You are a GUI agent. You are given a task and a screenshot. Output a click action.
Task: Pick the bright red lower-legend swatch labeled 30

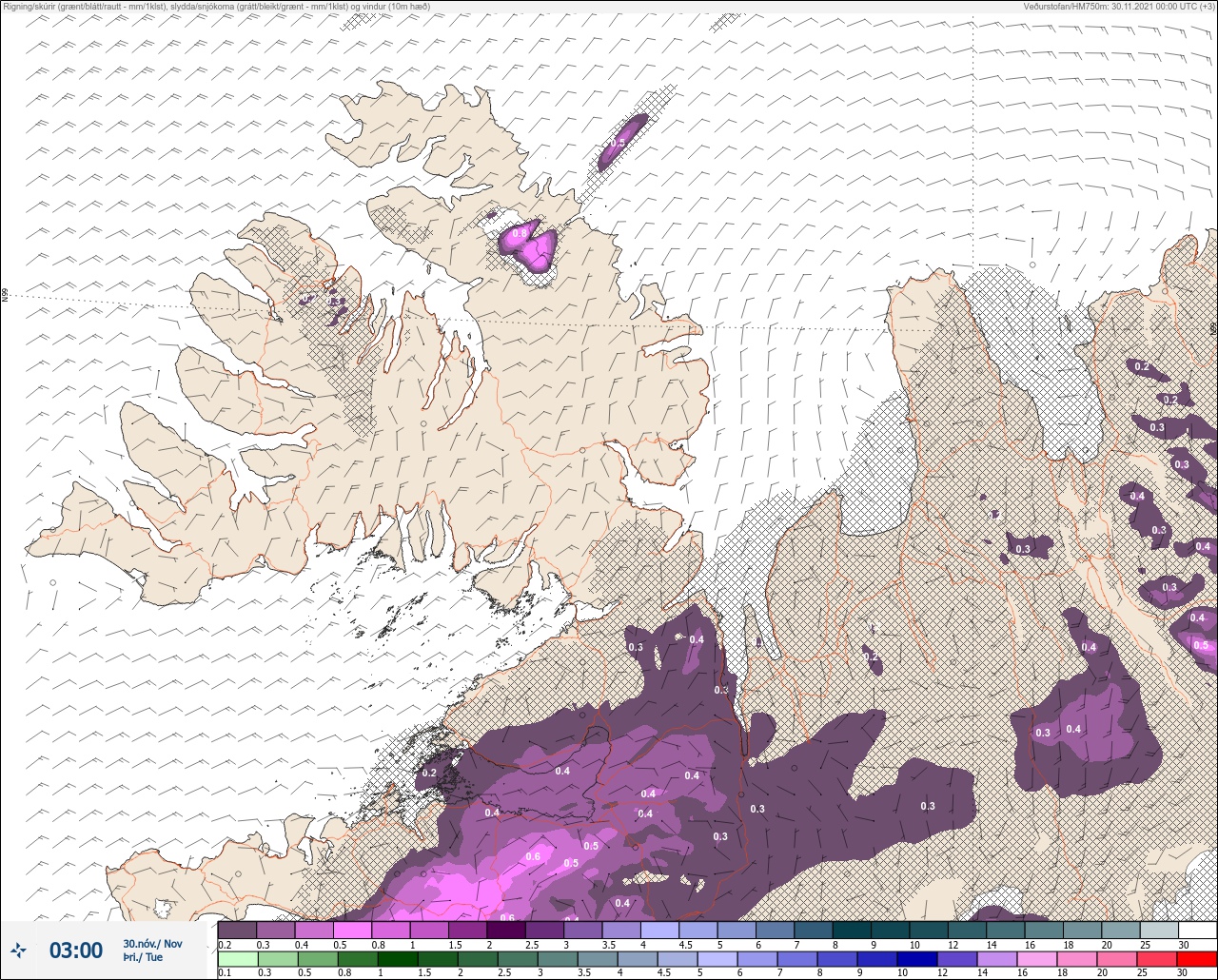click(1197, 959)
